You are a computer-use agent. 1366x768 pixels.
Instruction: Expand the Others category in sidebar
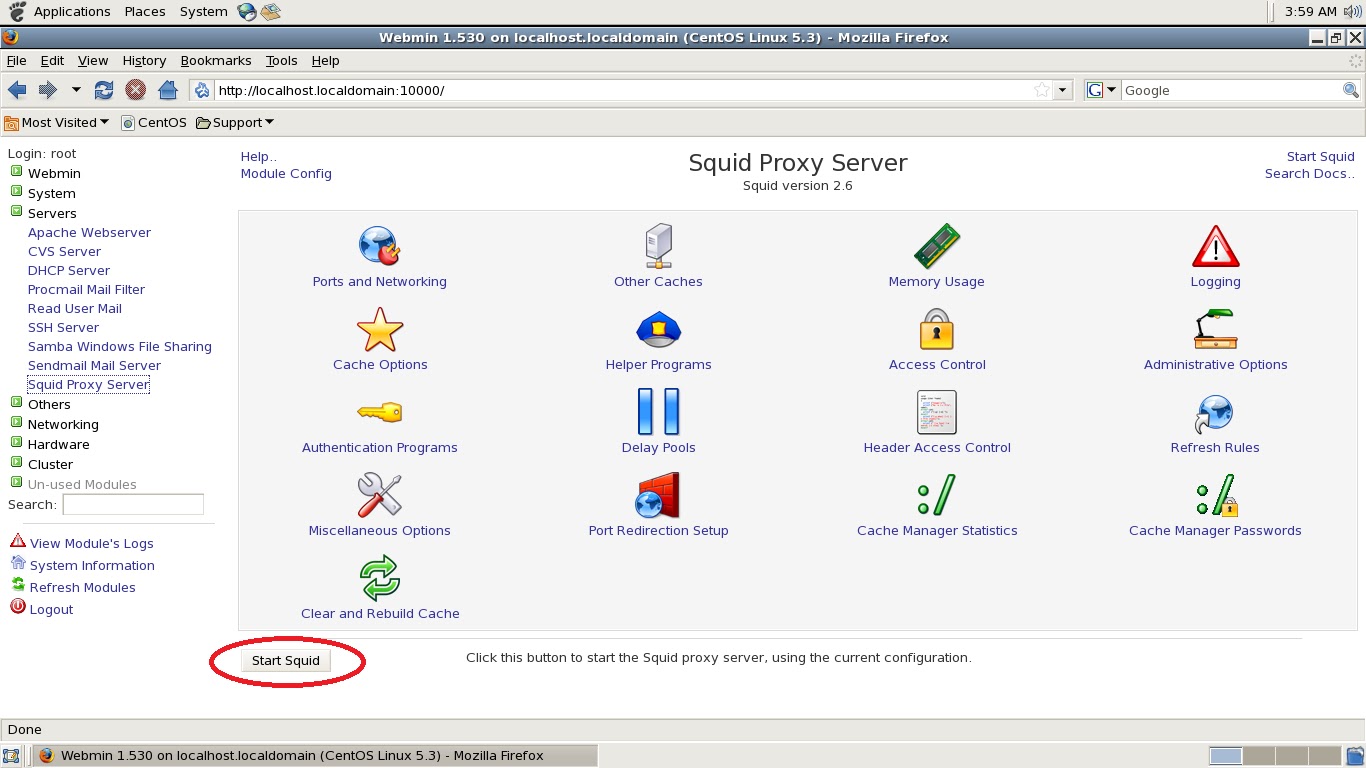coord(16,403)
